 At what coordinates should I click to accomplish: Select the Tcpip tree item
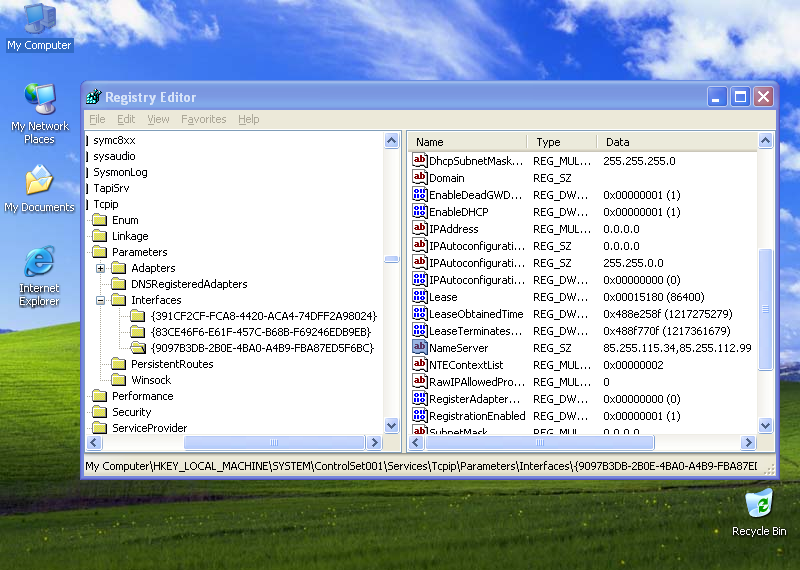tap(106, 204)
